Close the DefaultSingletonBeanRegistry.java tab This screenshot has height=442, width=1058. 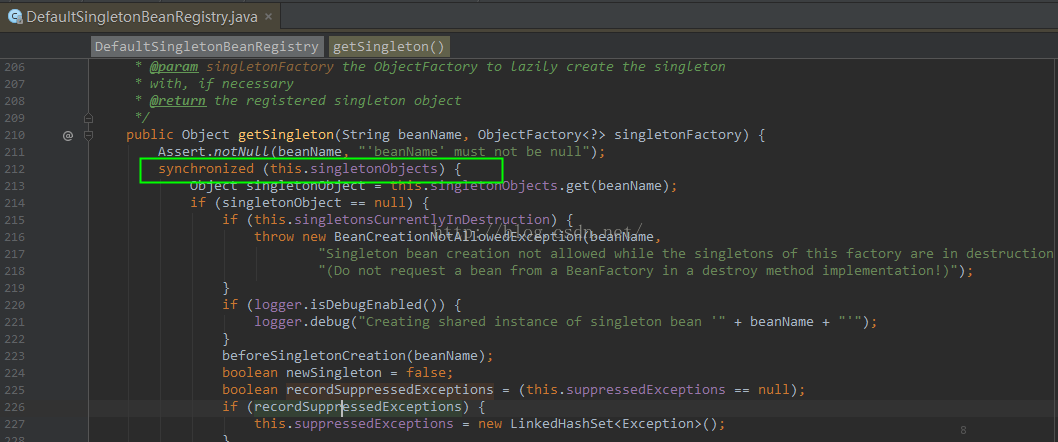(269, 17)
